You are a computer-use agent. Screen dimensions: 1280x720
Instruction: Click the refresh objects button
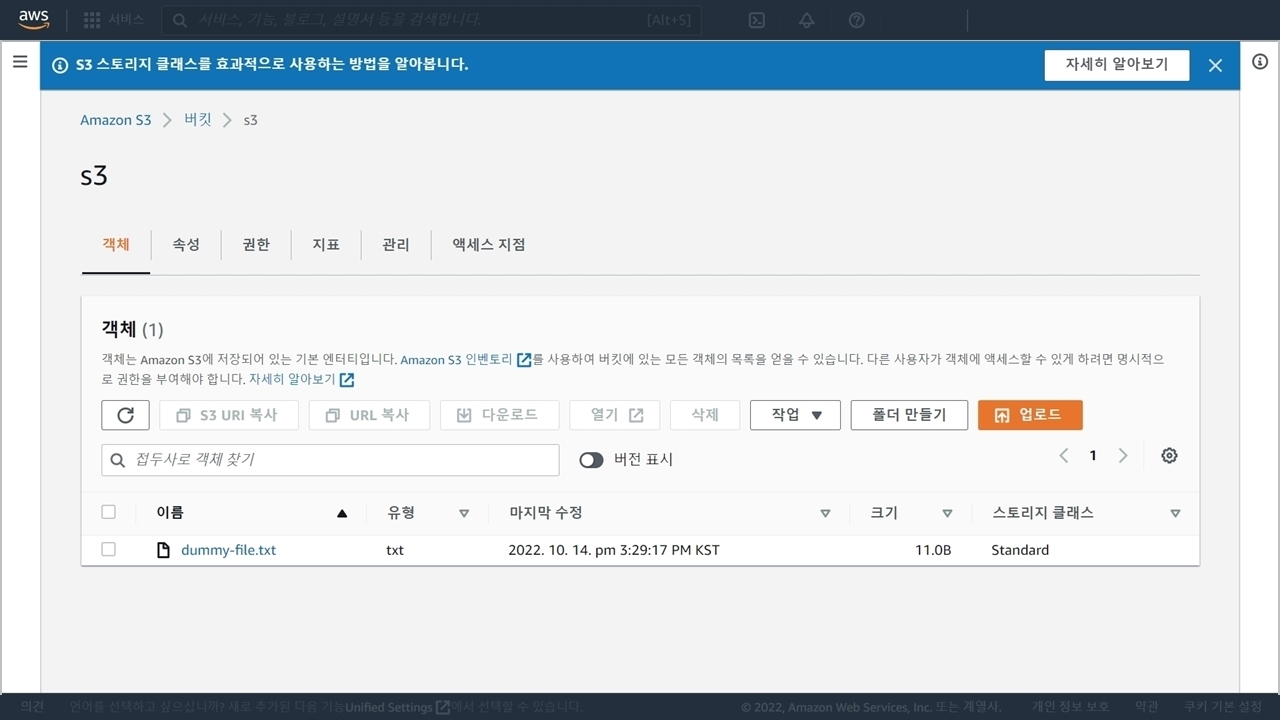click(125, 415)
